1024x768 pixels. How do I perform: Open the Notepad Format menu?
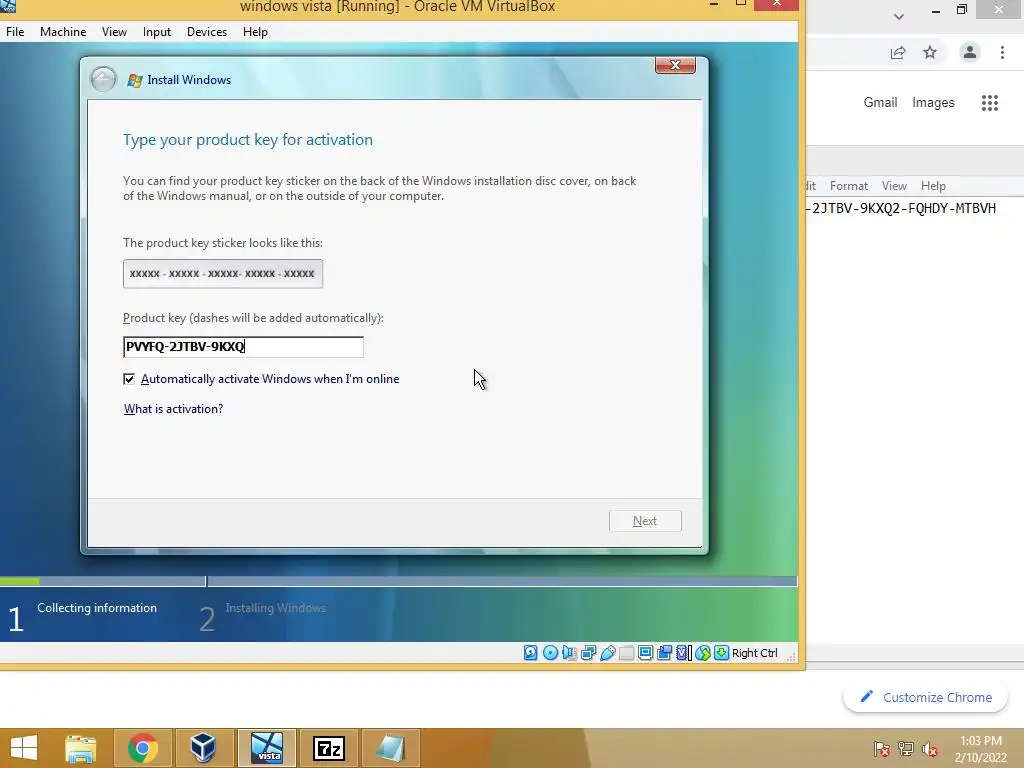coord(848,185)
